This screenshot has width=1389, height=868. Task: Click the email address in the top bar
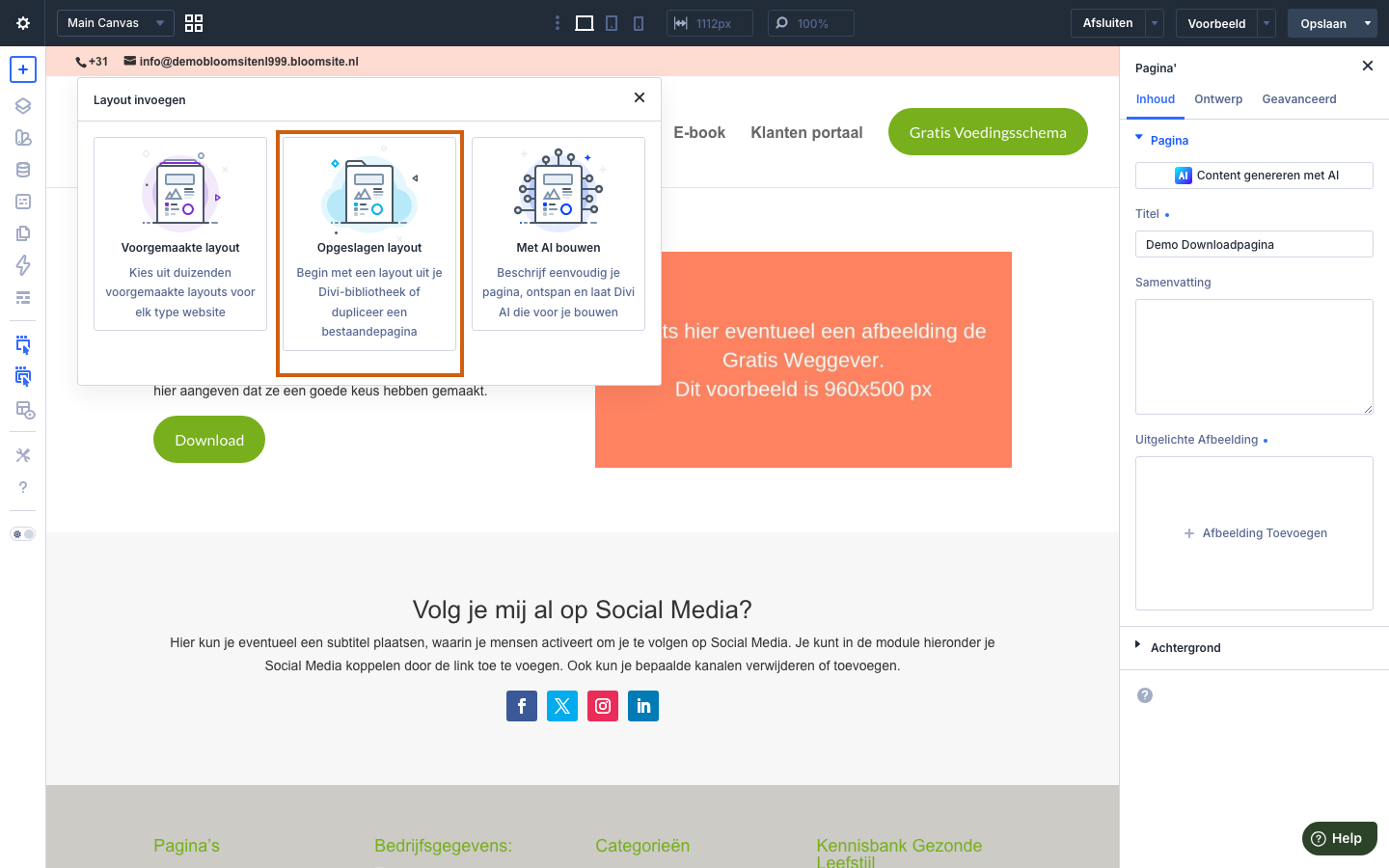249,61
